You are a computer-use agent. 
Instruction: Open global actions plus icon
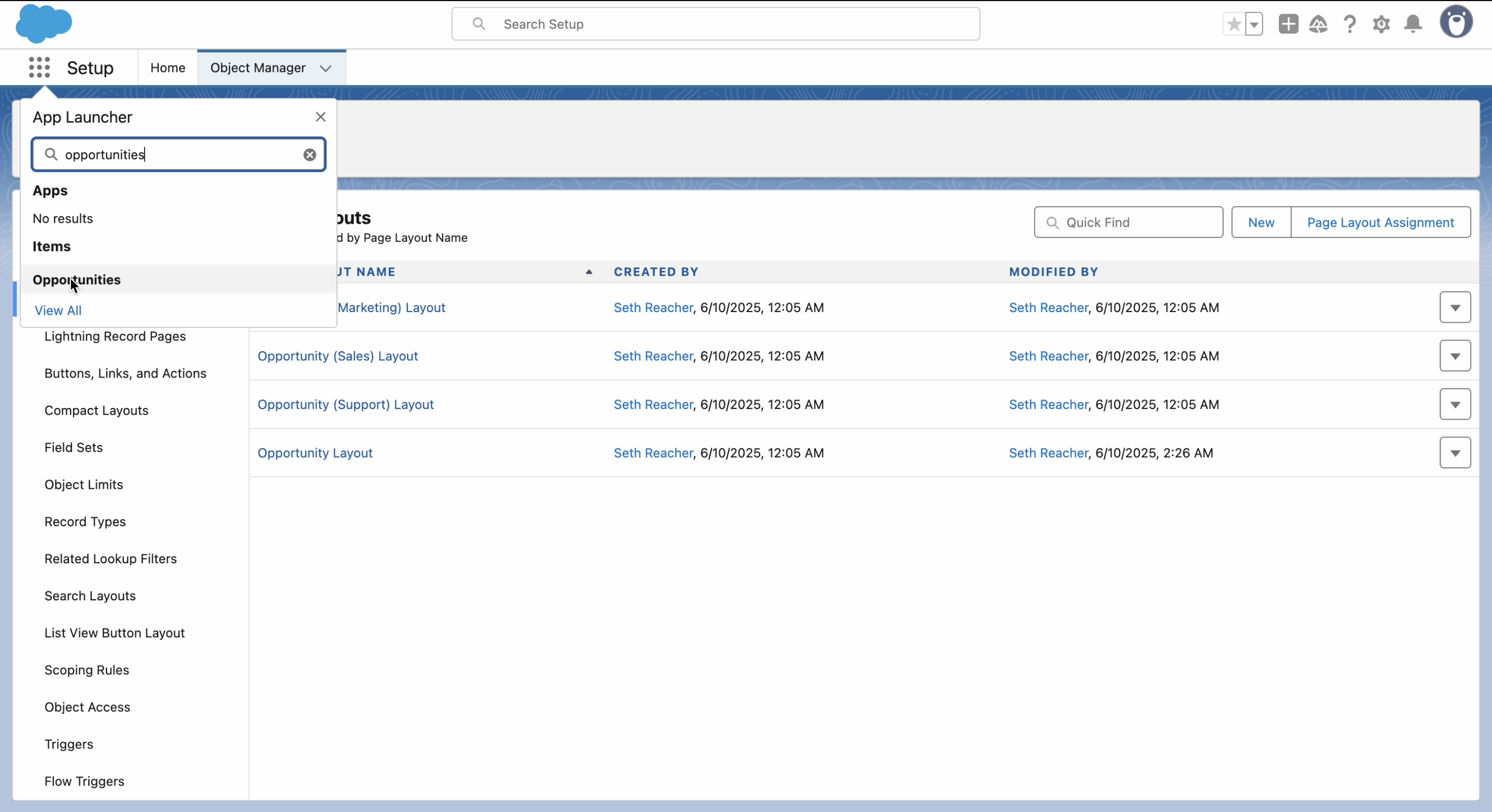1288,24
